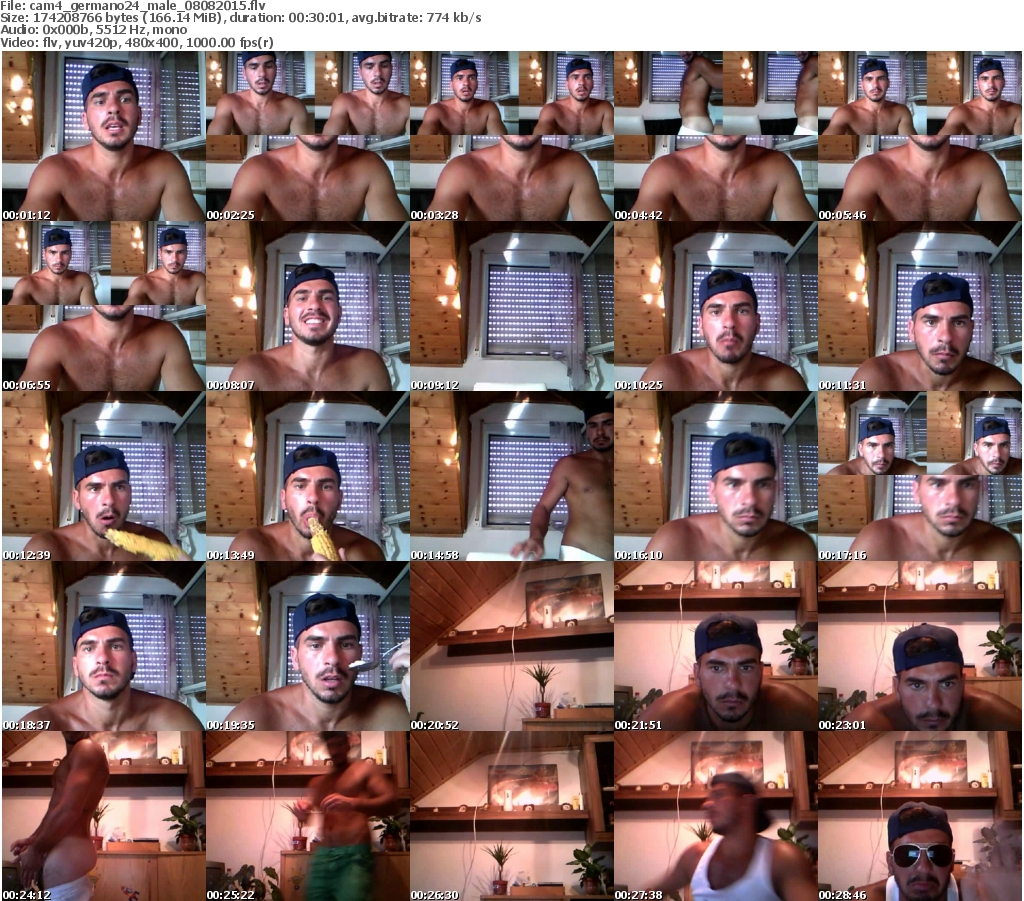Select the 'duration: 00:30:01' text
Screen dimensions: 1024x901
pyautogui.click(x=287, y=18)
